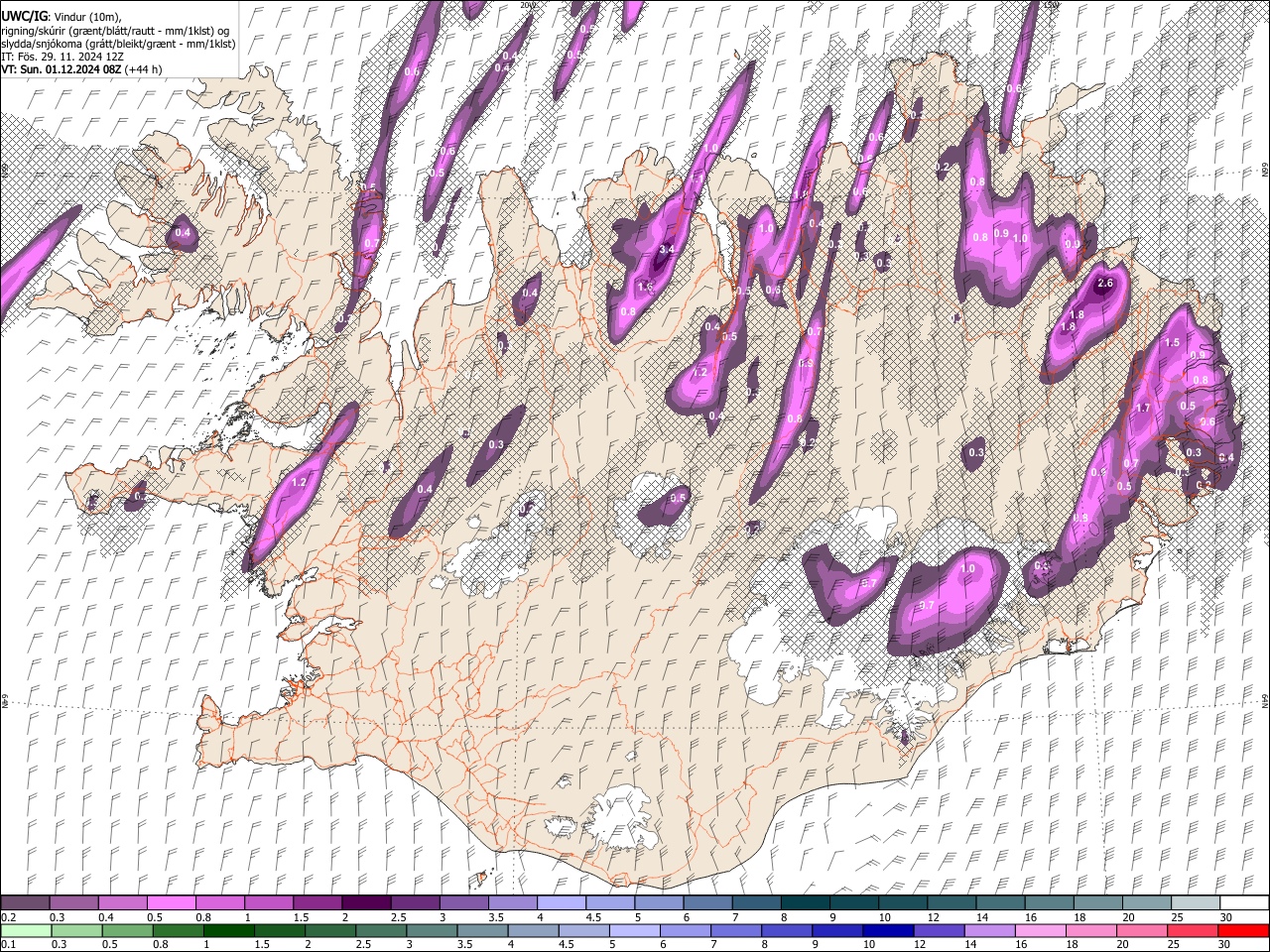Viewport: 1270px width, 952px height.
Task: Click the 'IT: Fös. 29. 11. 2024 12Z' line
Action: (x=62, y=57)
